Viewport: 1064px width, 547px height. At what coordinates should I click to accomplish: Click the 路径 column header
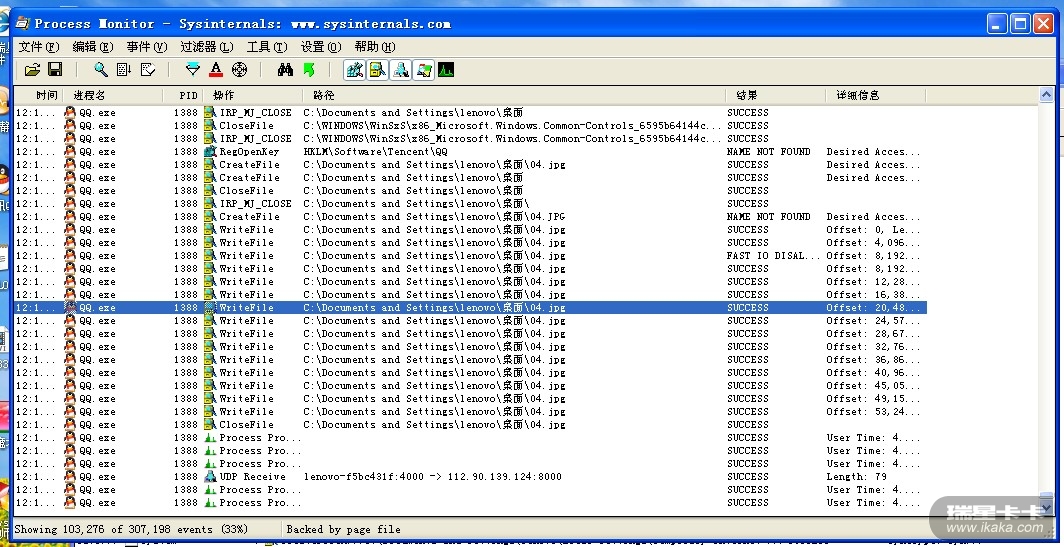[x=323, y=95]
